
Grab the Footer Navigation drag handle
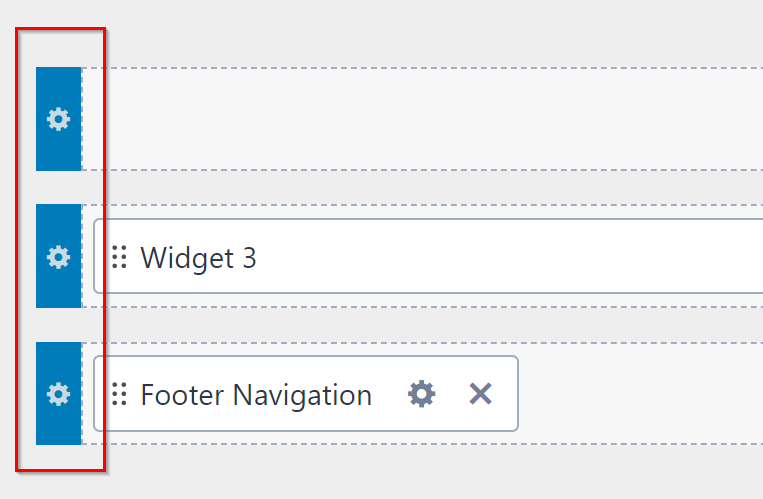point(119,394)
